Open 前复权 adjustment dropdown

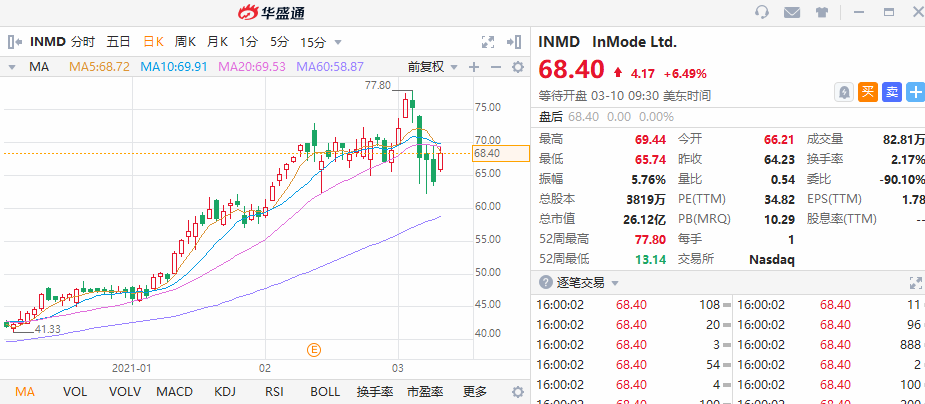click(432, 67)
